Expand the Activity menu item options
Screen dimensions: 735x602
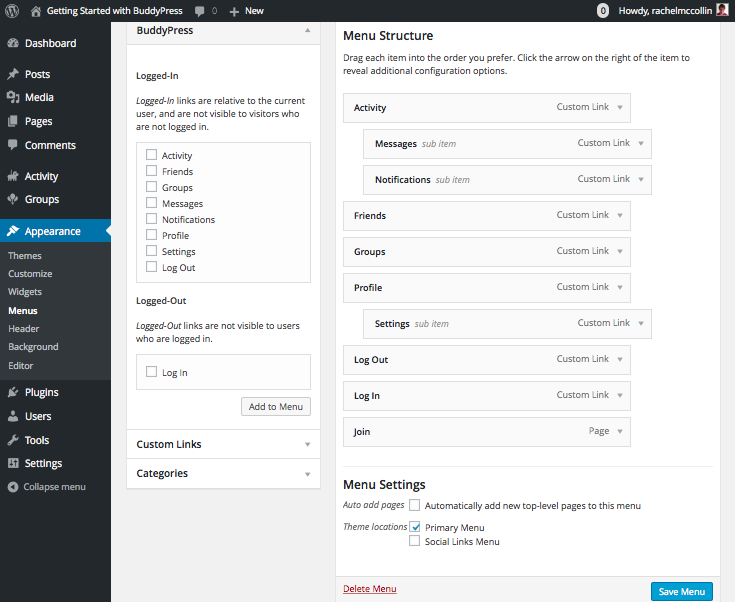[620, 107]
